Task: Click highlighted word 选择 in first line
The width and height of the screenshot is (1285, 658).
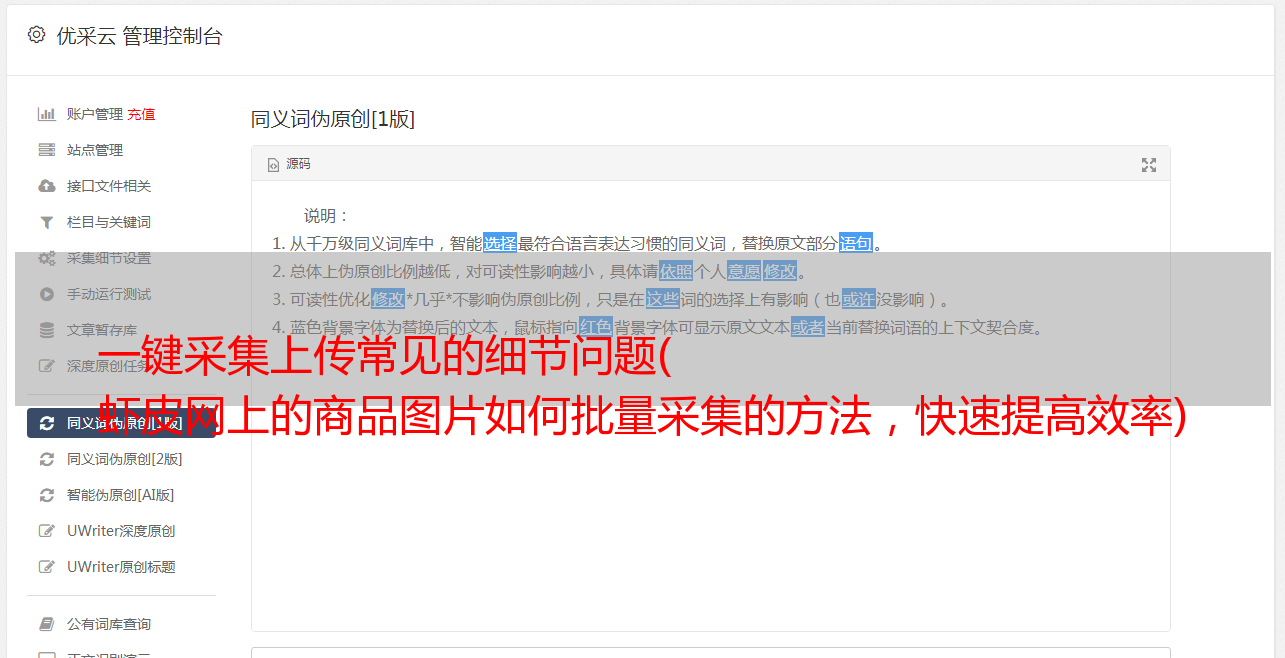Action: click(x=500, y=243)
